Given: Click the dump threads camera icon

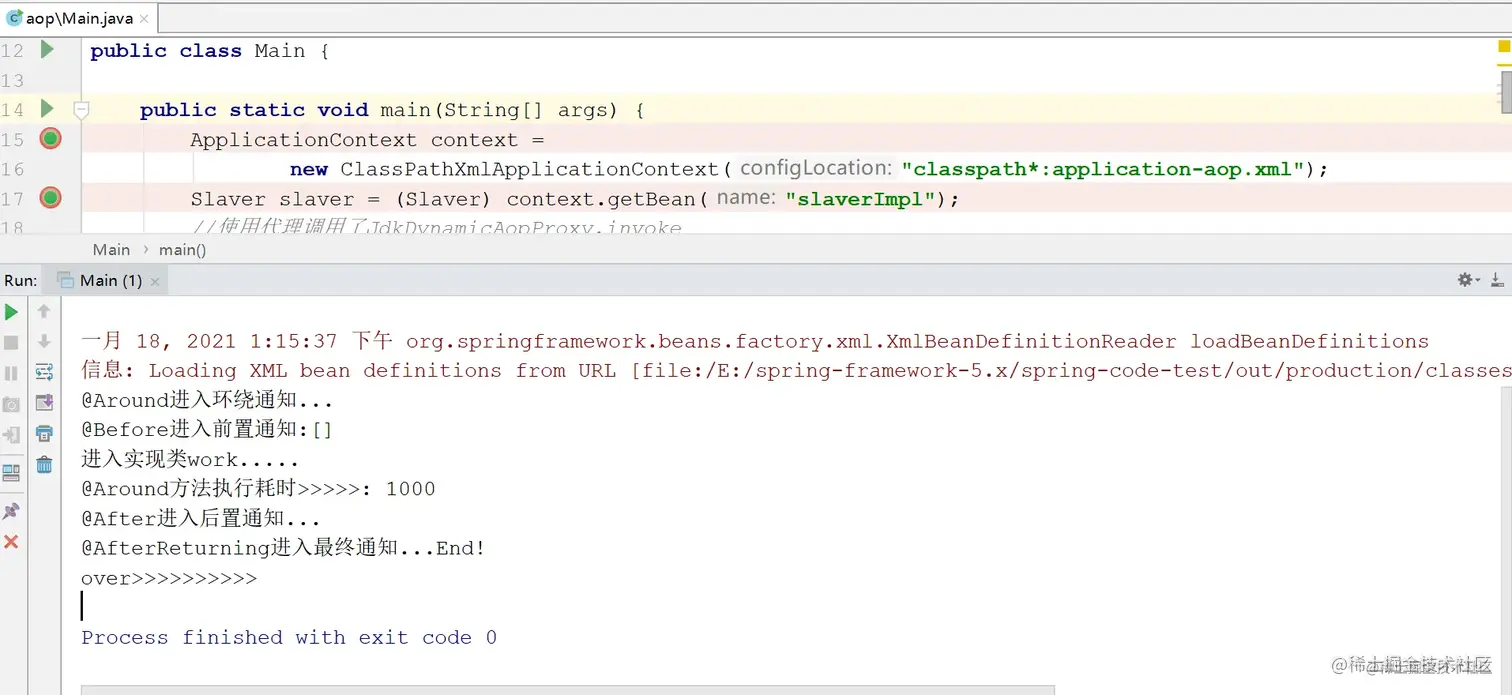Looking at the screenshot, I should [11, 404].
